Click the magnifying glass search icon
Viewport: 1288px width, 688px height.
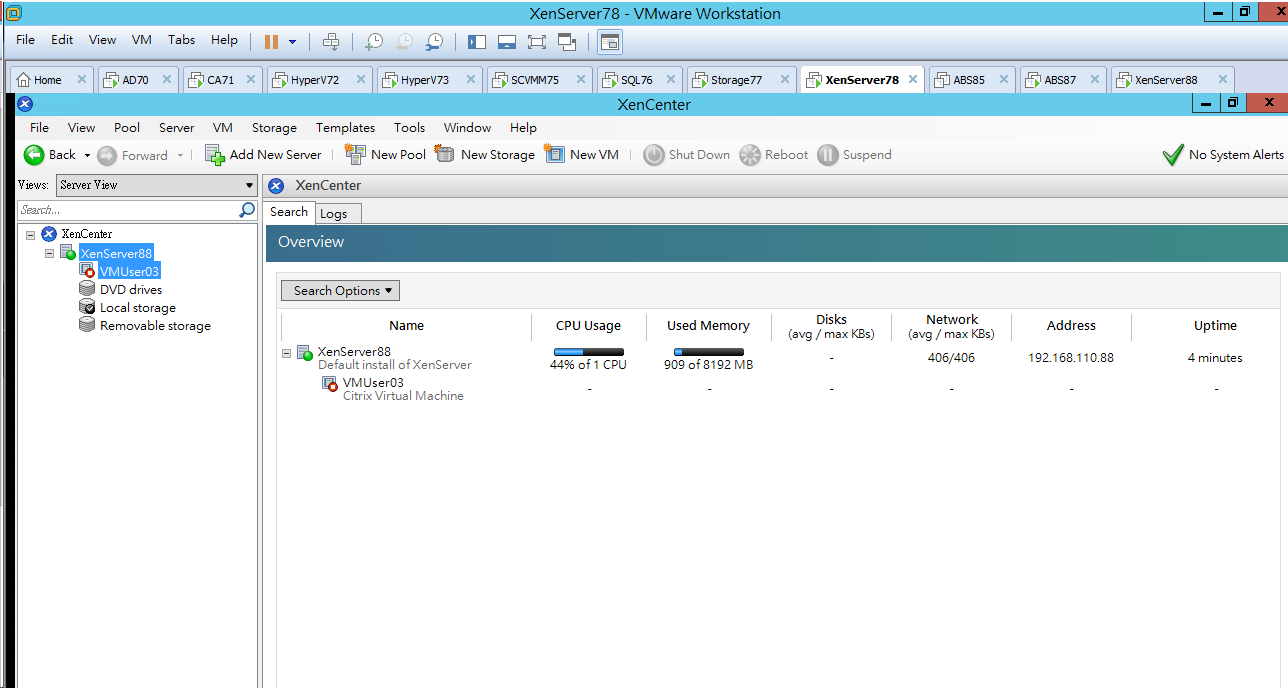247,210
